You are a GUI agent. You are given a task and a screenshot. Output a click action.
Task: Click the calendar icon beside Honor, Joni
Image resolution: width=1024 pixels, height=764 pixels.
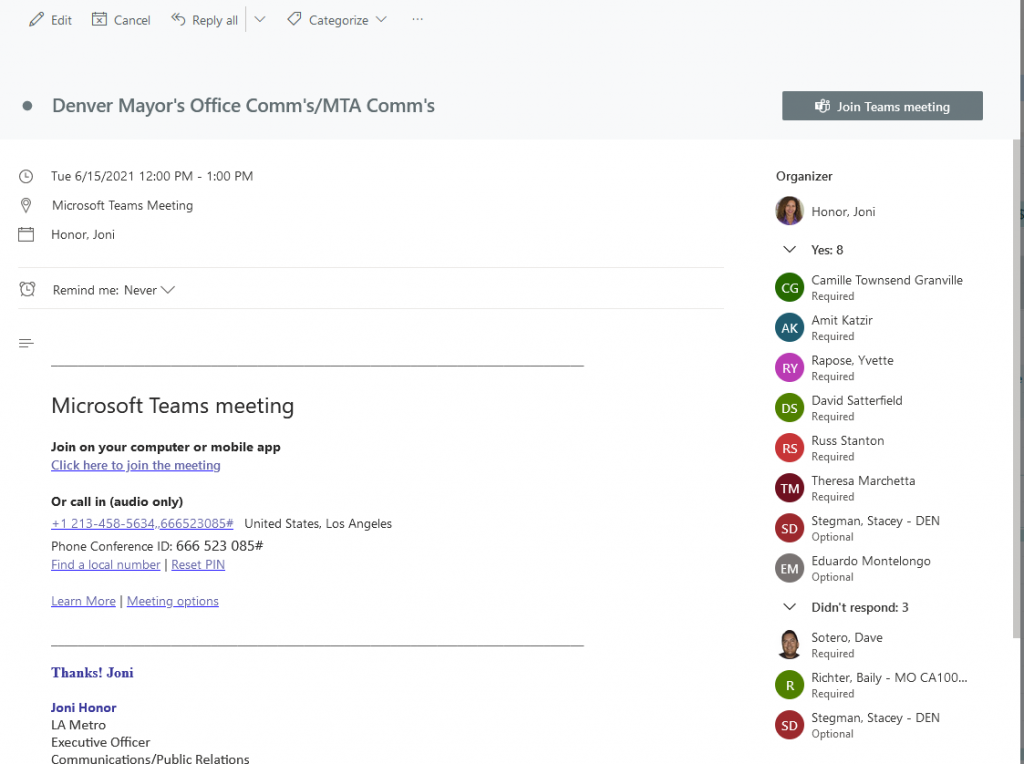[26, 234]
